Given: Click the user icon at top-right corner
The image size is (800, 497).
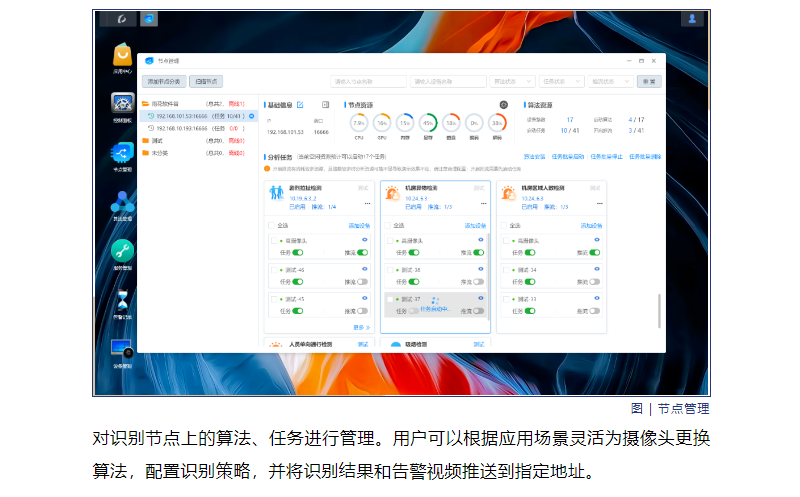Looking at the screenshot, I should pos(692,19).
